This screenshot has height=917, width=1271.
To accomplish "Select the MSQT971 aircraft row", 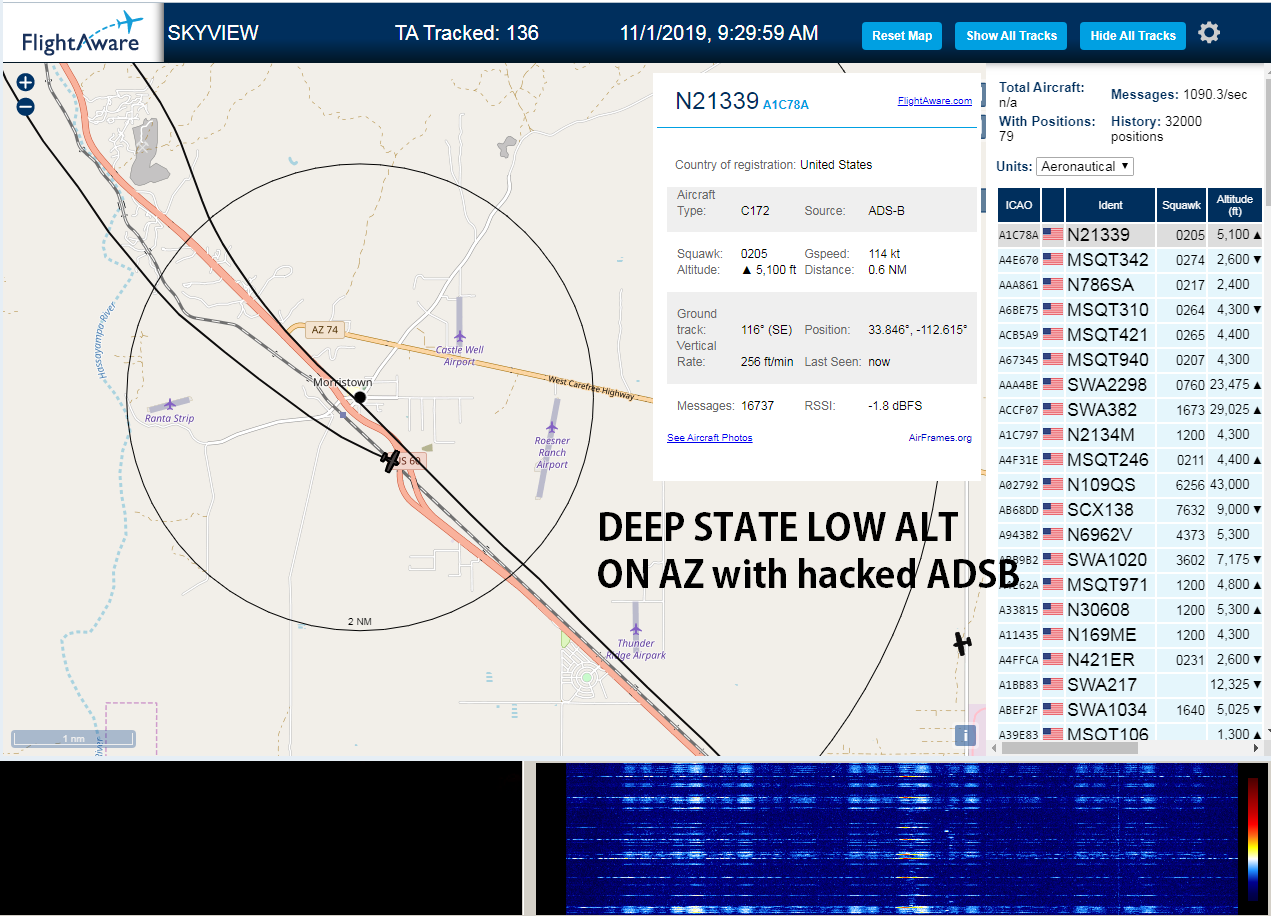I will 1130,585.
